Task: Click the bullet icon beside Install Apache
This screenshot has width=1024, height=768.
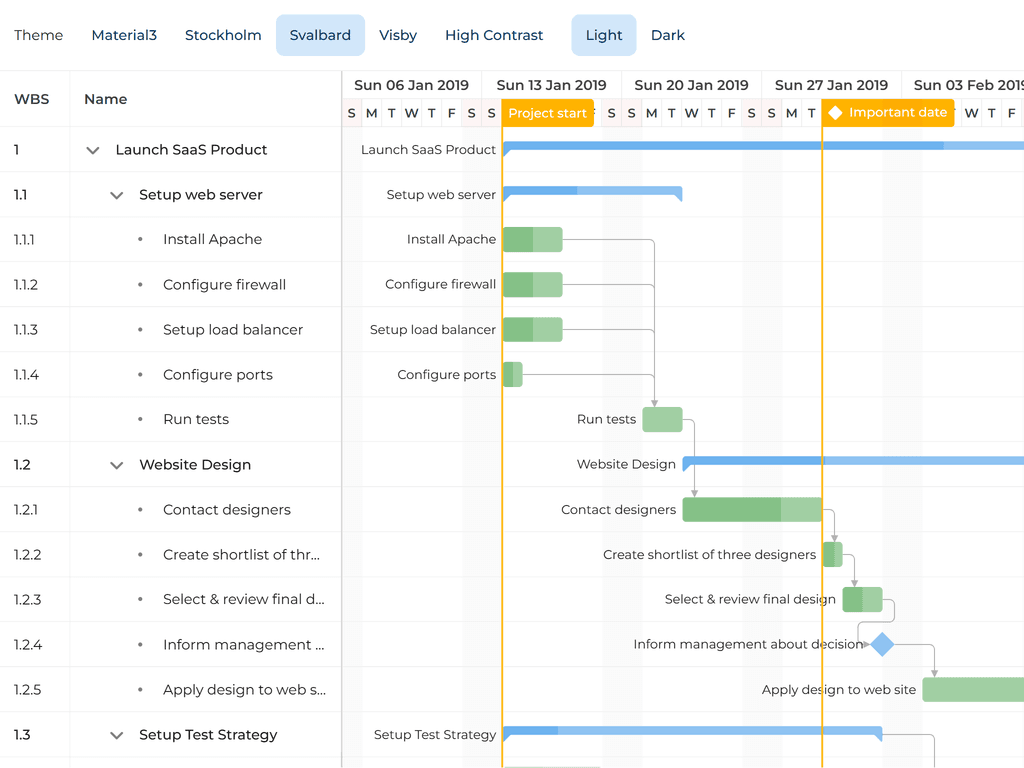Action: point(140,239)
